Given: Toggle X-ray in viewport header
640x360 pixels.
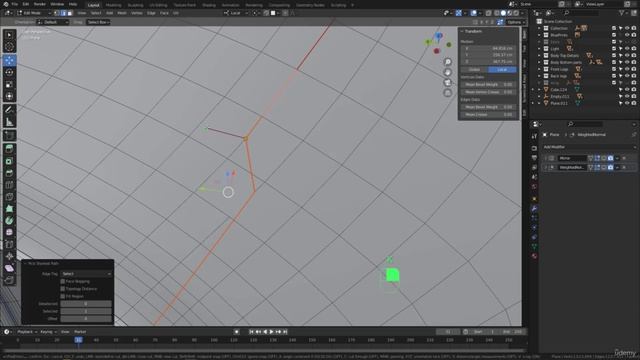Looking at the screenshot, I should [489, 13].
